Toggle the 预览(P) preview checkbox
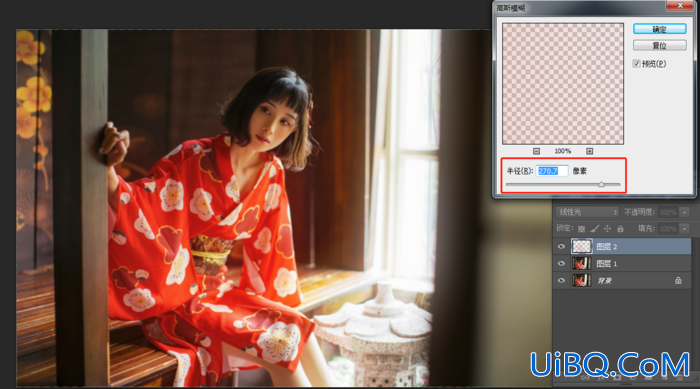The image size is (700, 389). [637, 64]
